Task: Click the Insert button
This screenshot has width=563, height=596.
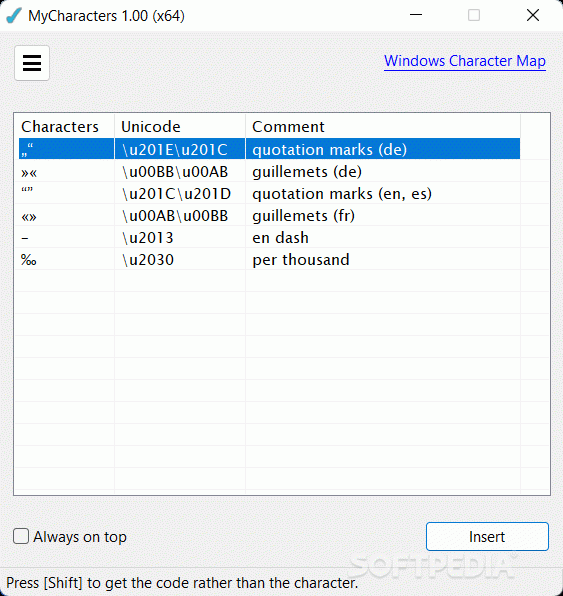Action: [487, 536]
